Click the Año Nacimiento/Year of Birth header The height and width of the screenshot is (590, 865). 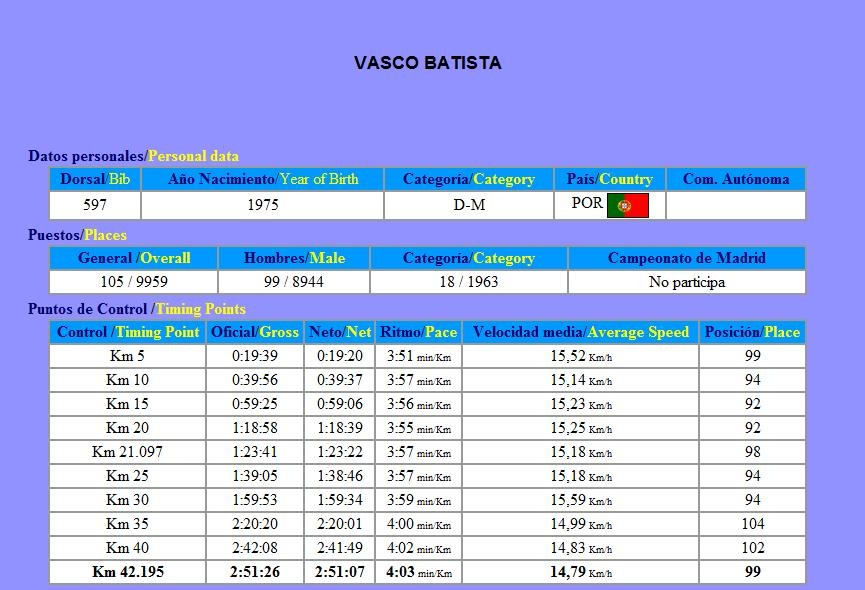[262, 179]
